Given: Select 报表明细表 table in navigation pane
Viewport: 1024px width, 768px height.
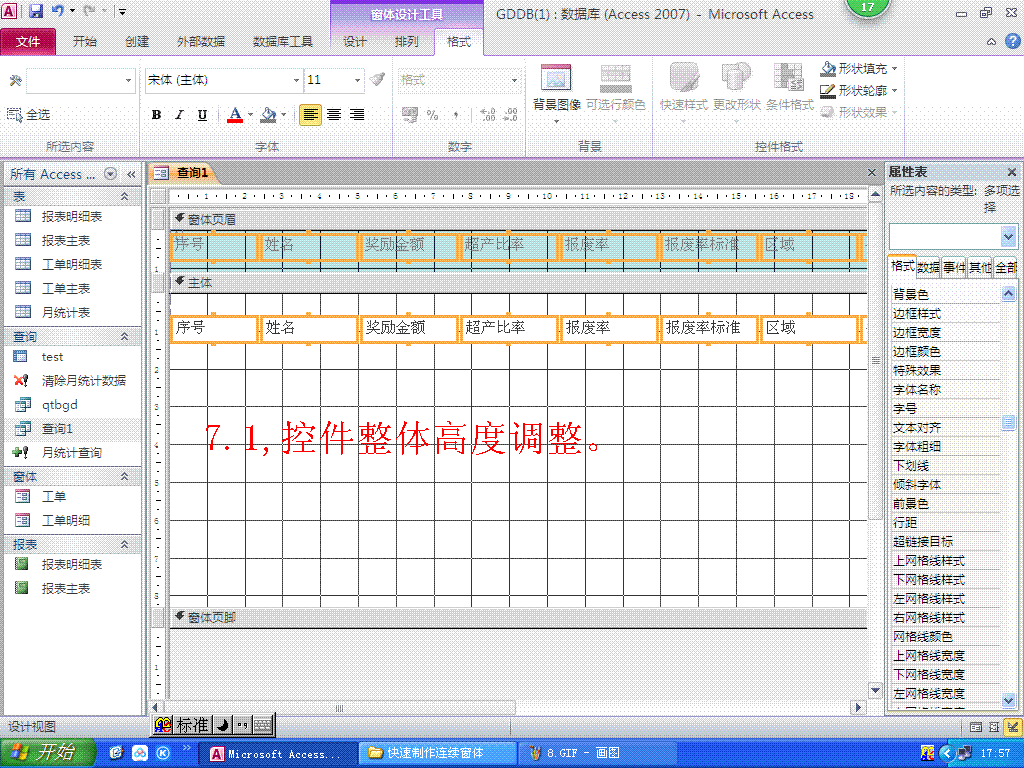Looking at the screenshot, I should click(72, 217).
